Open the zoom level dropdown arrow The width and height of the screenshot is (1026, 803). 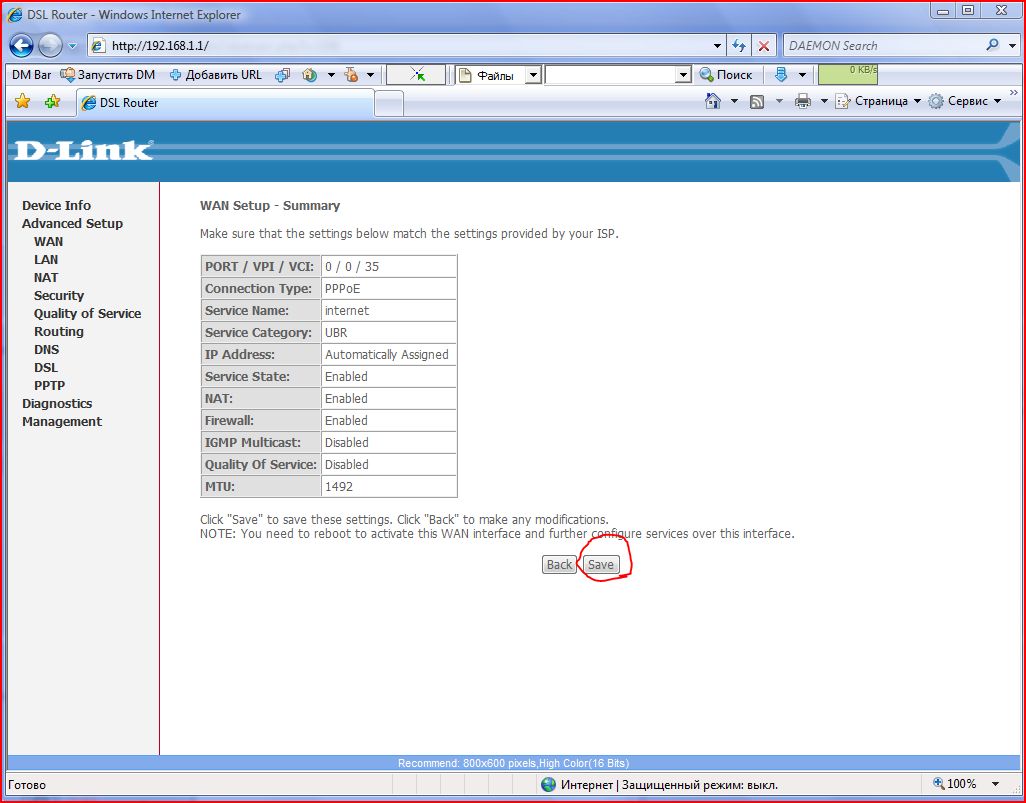tap(996, 784)
